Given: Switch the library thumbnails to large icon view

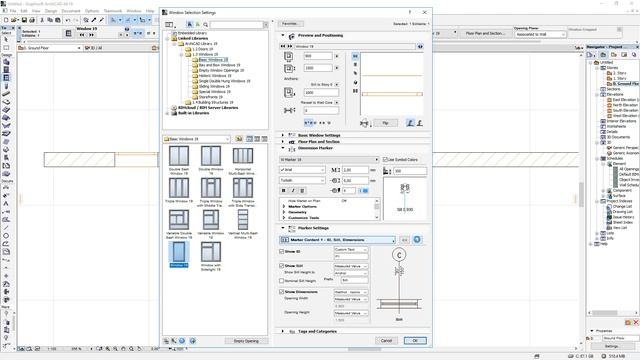Looking at the screenshot, I should 249,139.
